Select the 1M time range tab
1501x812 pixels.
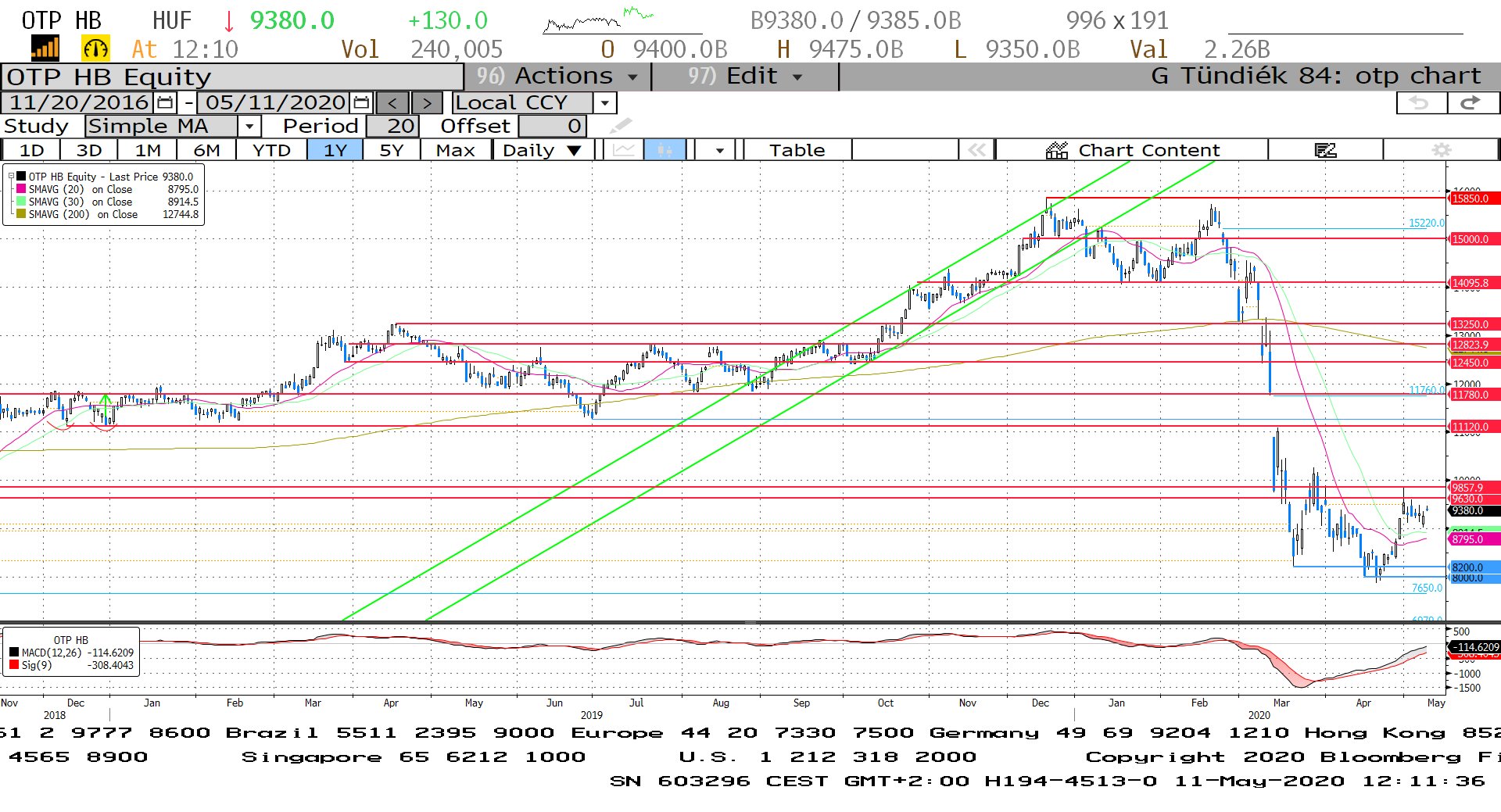(148, 150)
